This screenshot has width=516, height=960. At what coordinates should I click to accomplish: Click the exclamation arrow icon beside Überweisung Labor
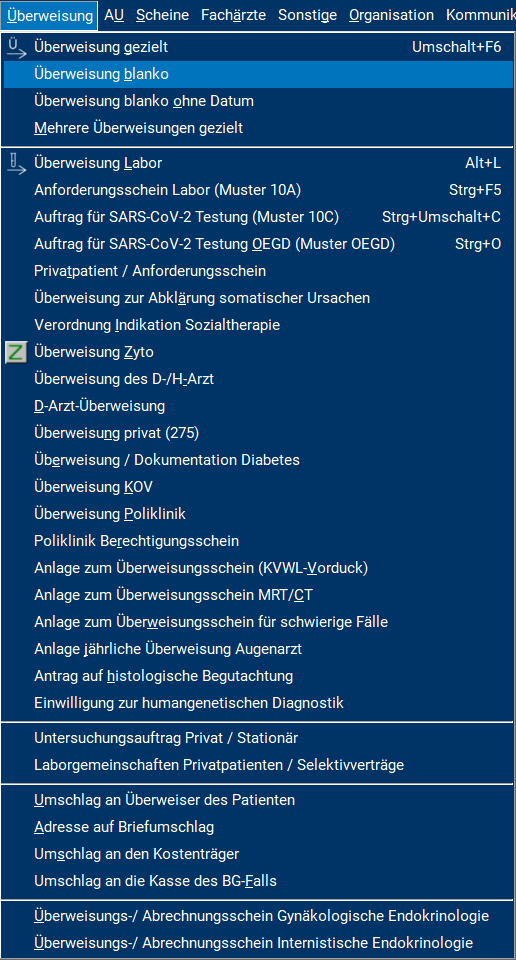(x=17, y=163)
